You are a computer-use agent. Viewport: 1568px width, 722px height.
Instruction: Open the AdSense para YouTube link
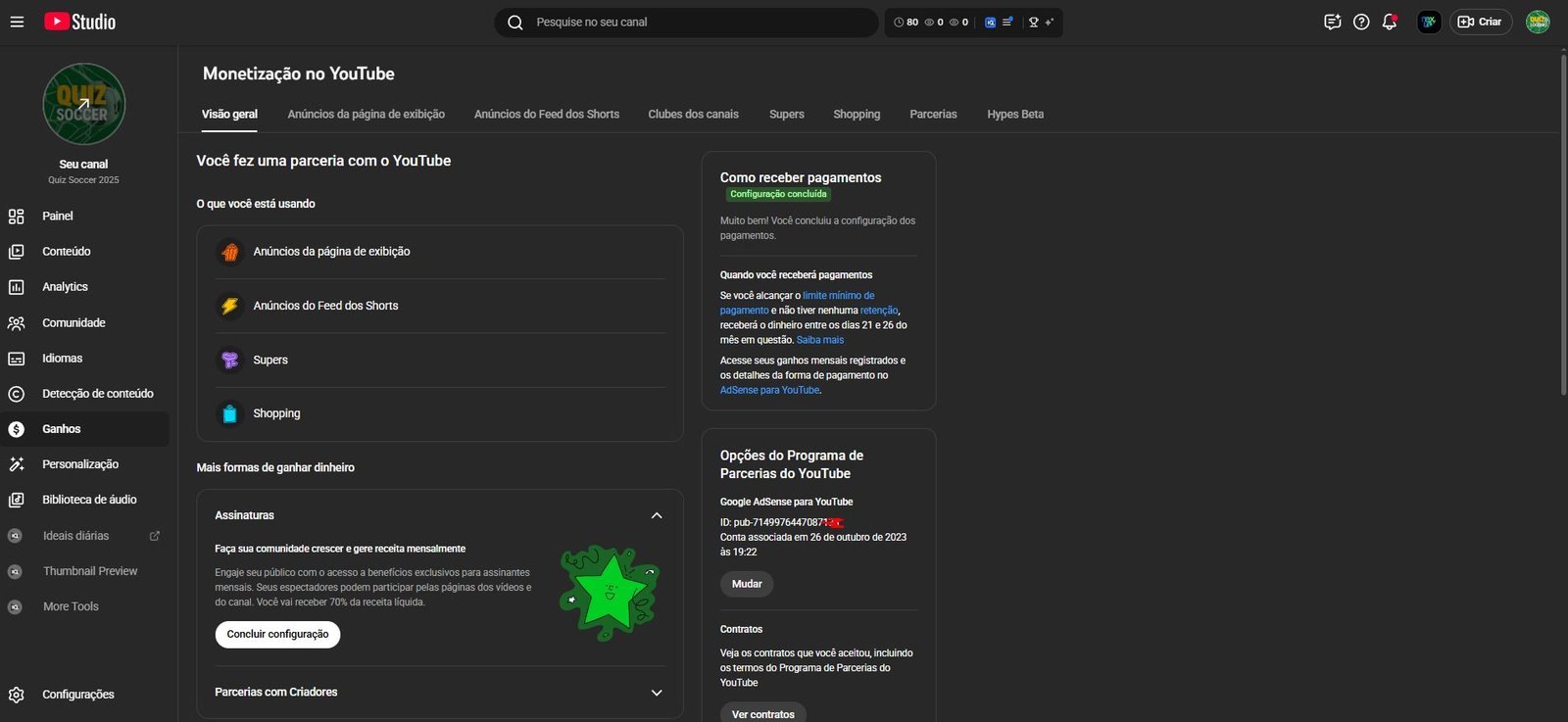769,390
